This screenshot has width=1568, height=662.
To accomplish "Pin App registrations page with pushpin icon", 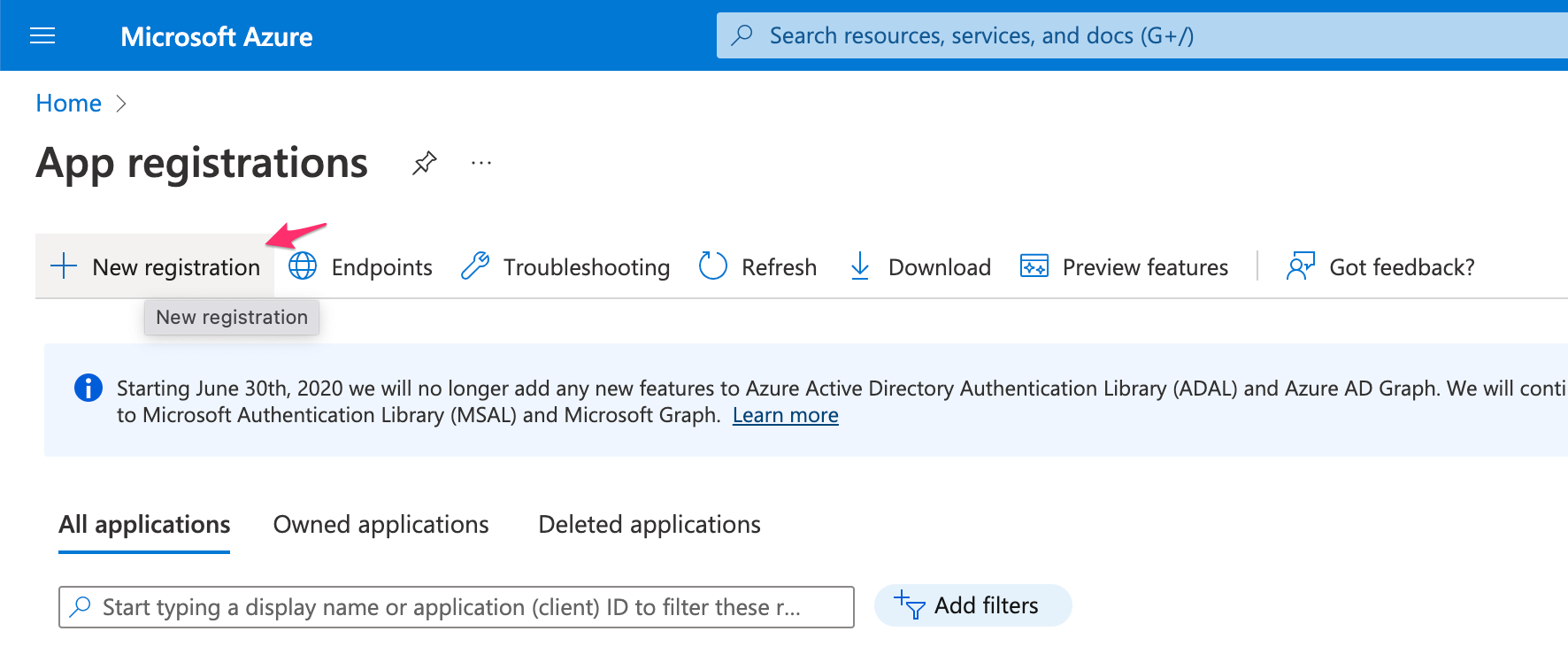I will (x=425, y=163).
